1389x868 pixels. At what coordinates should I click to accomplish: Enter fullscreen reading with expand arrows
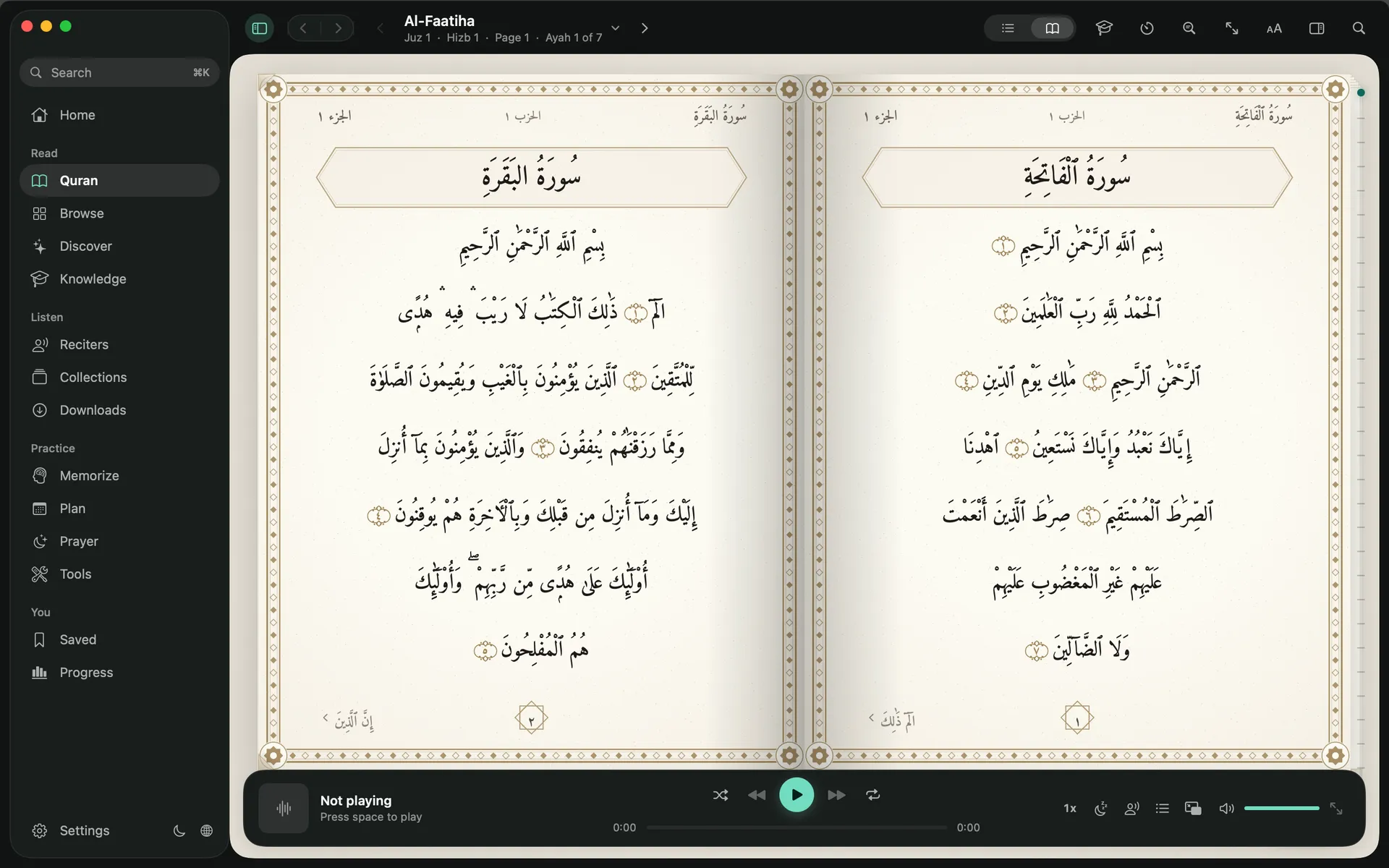click(x=1231, y=28)
